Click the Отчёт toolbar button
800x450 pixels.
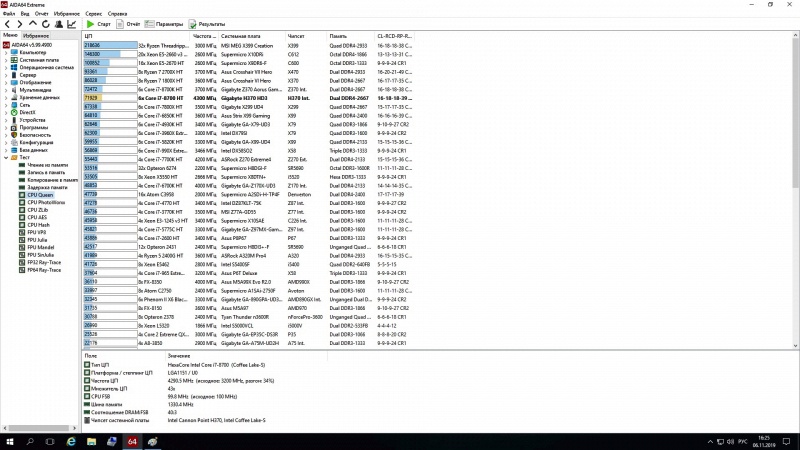coord(128,24)
